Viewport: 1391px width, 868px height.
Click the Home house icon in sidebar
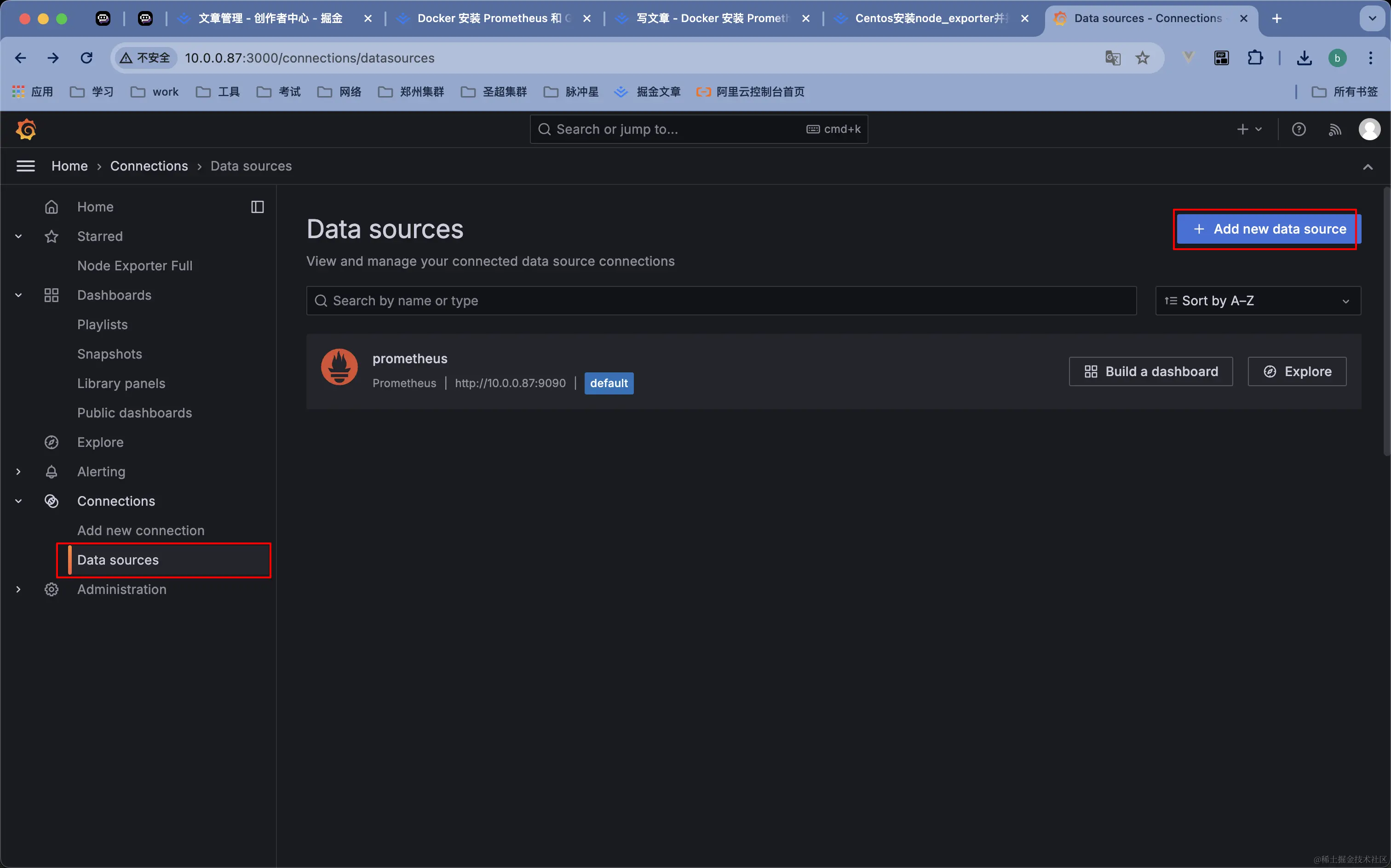[52, 207]
